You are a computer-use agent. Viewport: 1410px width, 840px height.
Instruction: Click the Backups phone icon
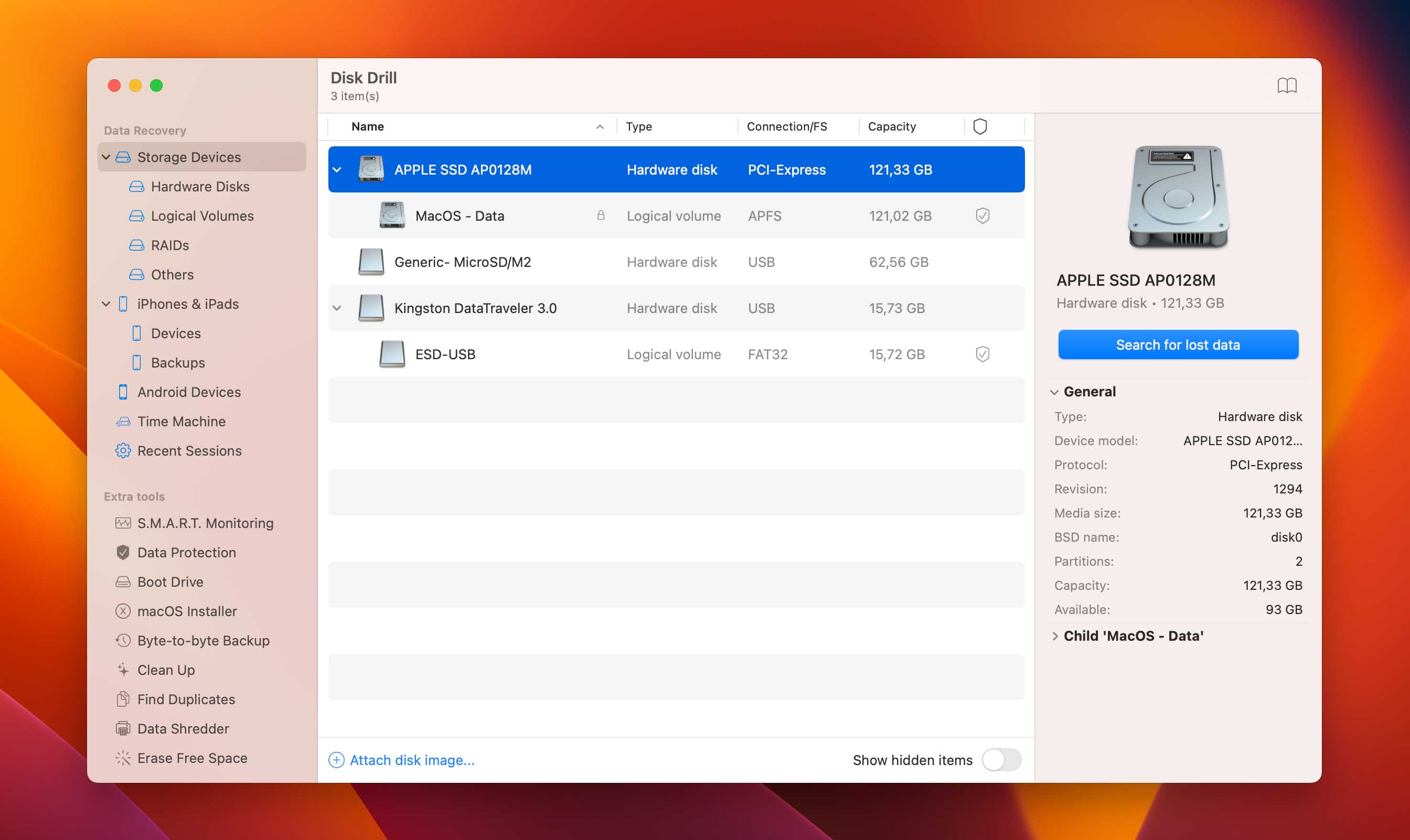[136, 363]
